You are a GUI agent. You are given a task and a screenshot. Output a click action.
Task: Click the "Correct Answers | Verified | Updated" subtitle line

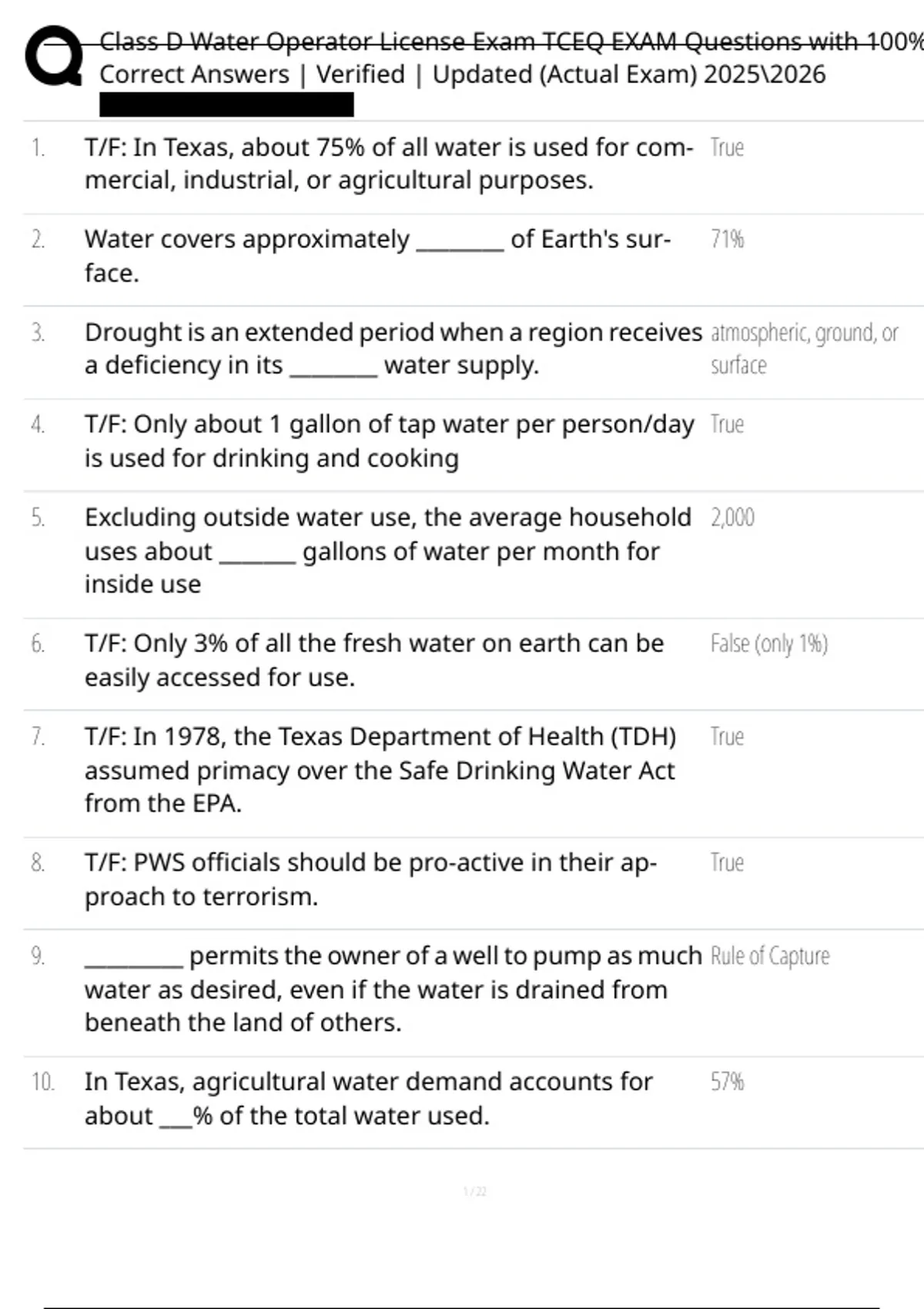click(462, 75)
